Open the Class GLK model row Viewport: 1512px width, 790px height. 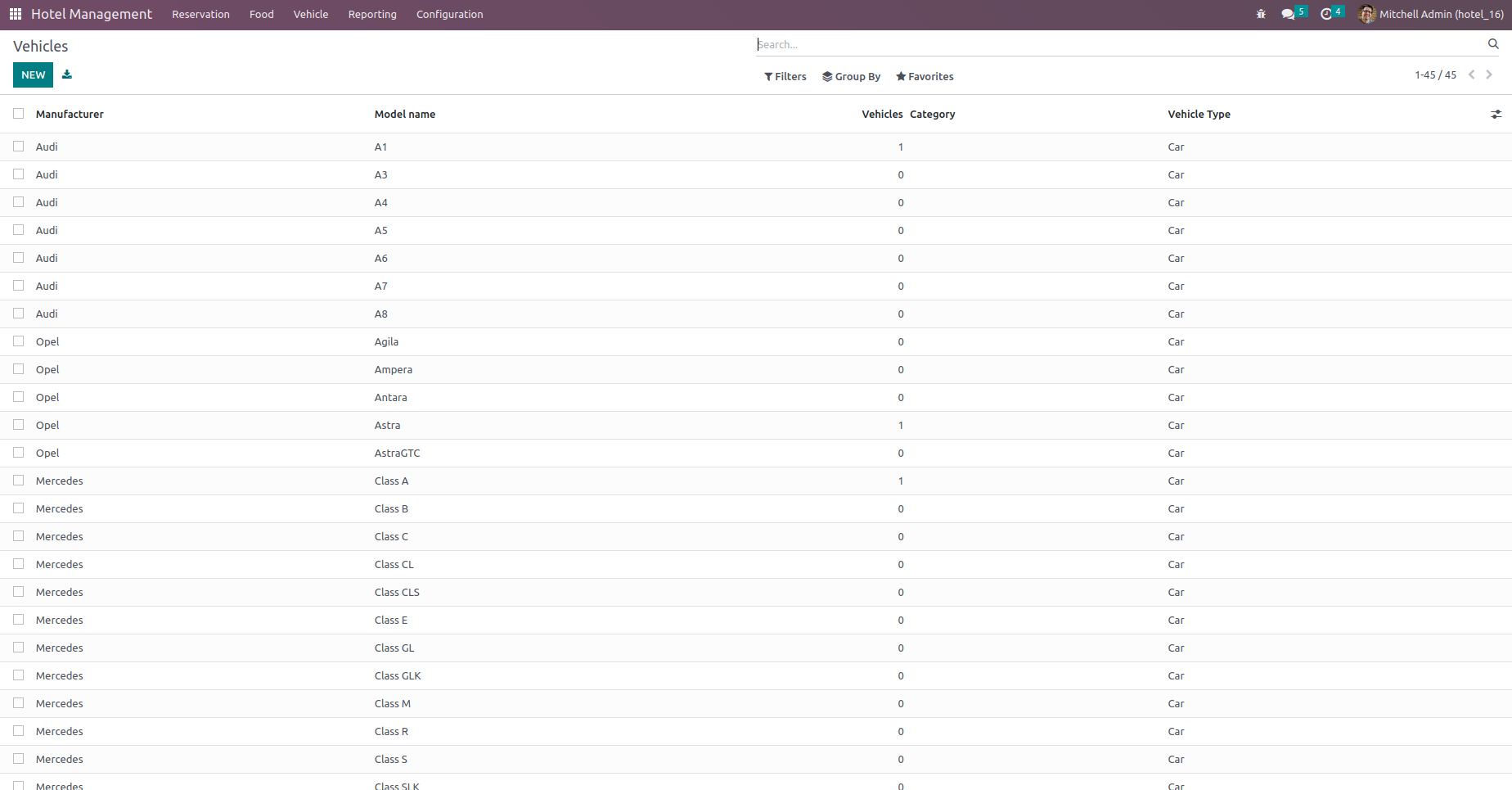[x=756, y=675]
